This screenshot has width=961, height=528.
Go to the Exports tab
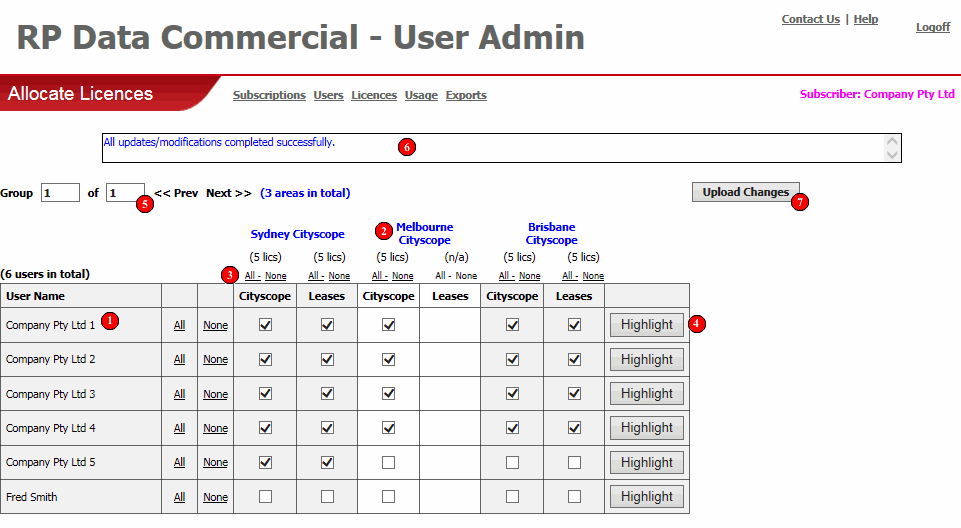(x=466, y=95)
